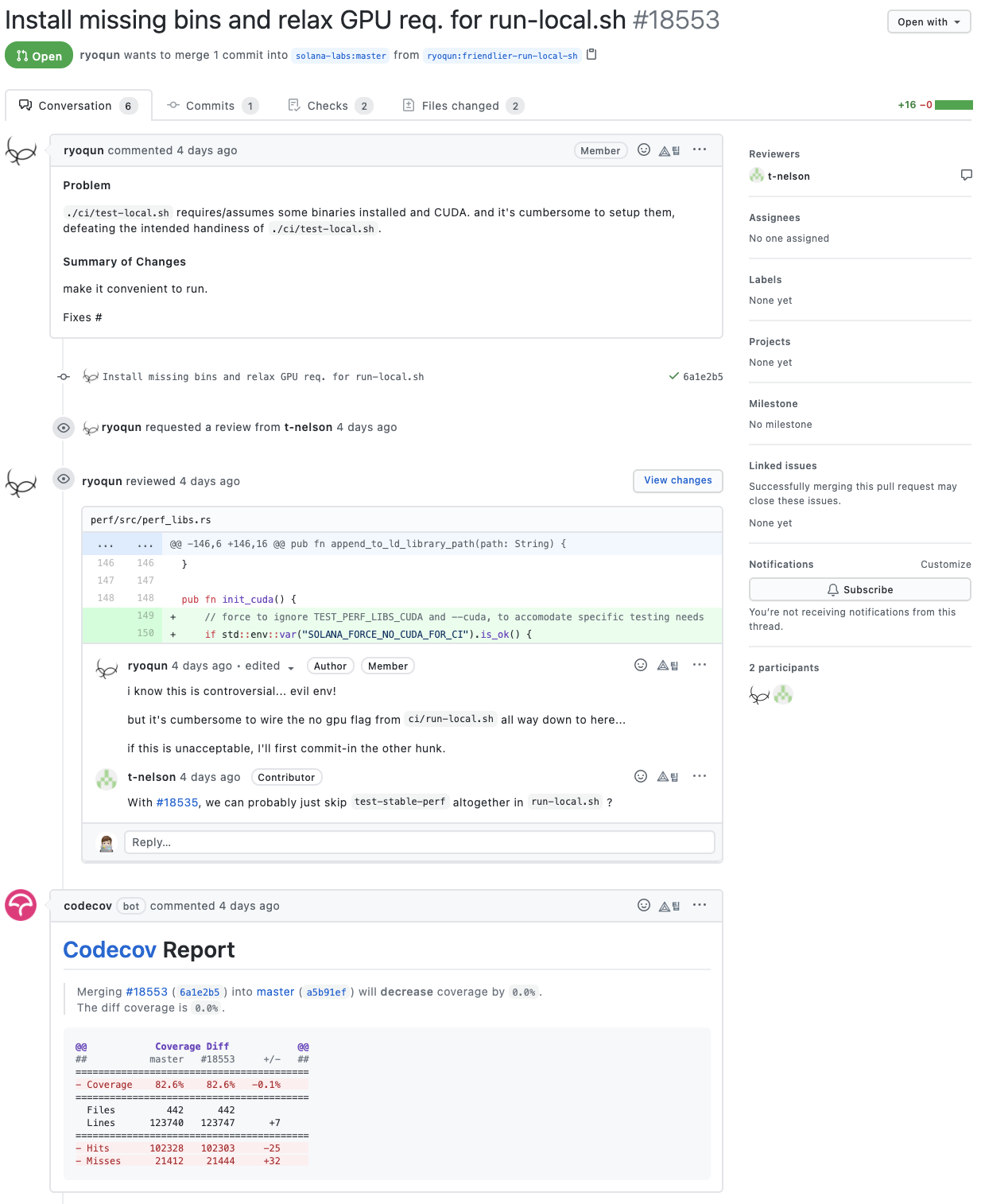Click green check status of commit 6a1e2b5
The width and height of the screenshot is (981, 1204).
tap(674, 376)
